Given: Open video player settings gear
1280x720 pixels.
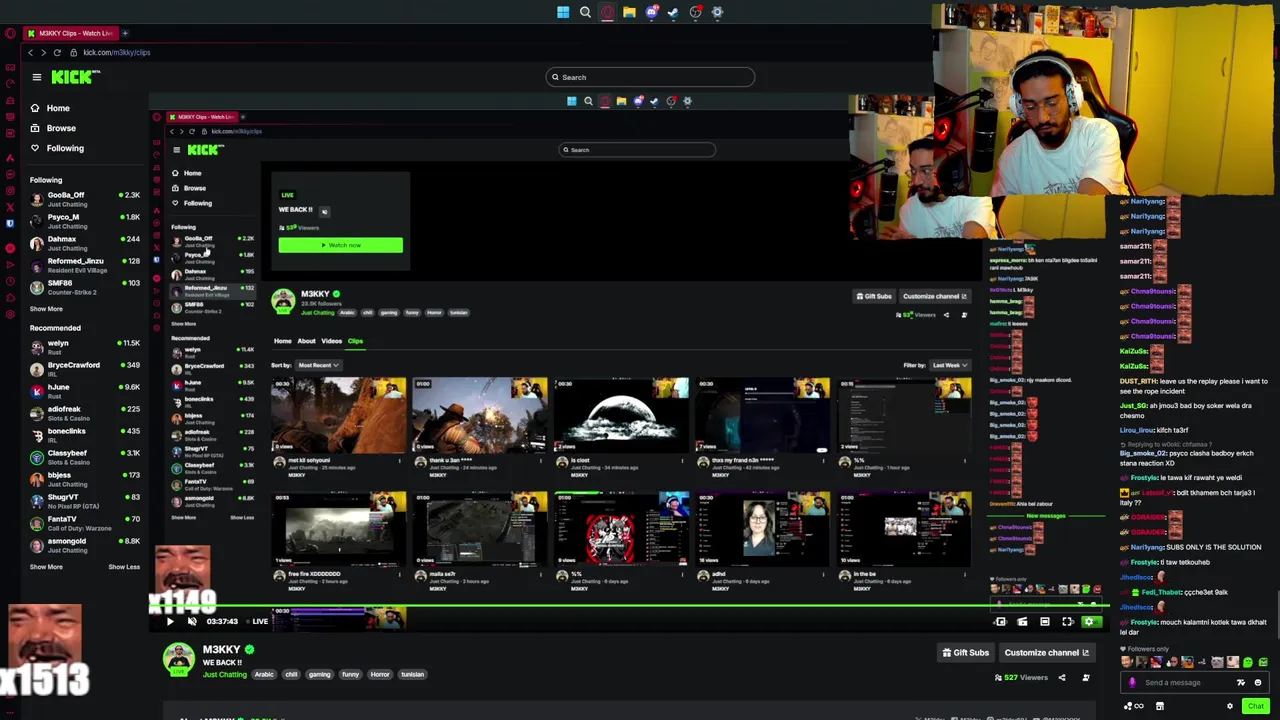Looking at the screenshot, I should tap(1090, 622).
